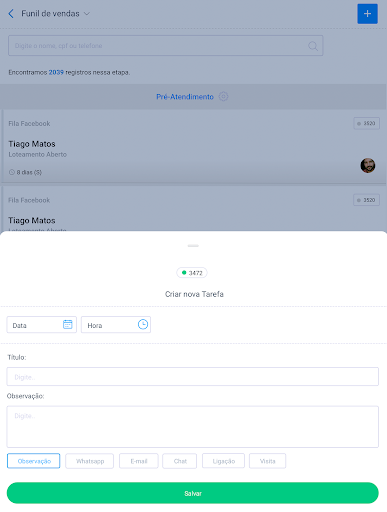Open Pré-Atendimento stage settings gear

click(x=223, y=97)
